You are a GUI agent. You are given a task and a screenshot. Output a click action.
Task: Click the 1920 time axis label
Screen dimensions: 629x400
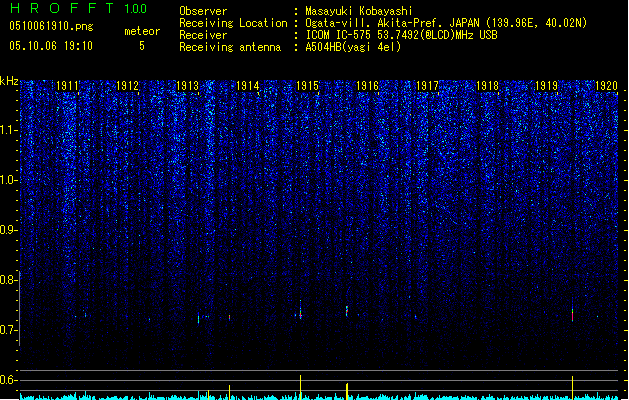(607, 86)
